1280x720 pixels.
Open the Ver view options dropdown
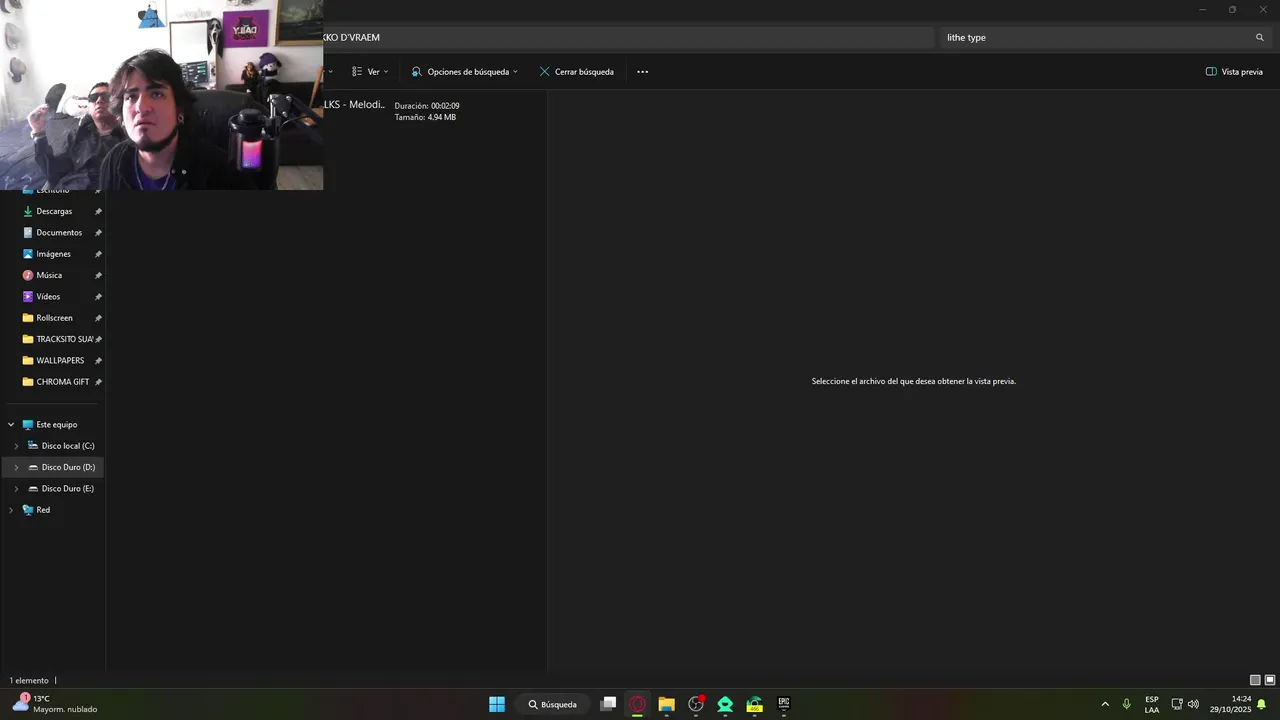pyautogui.click(x=370, y=72)
